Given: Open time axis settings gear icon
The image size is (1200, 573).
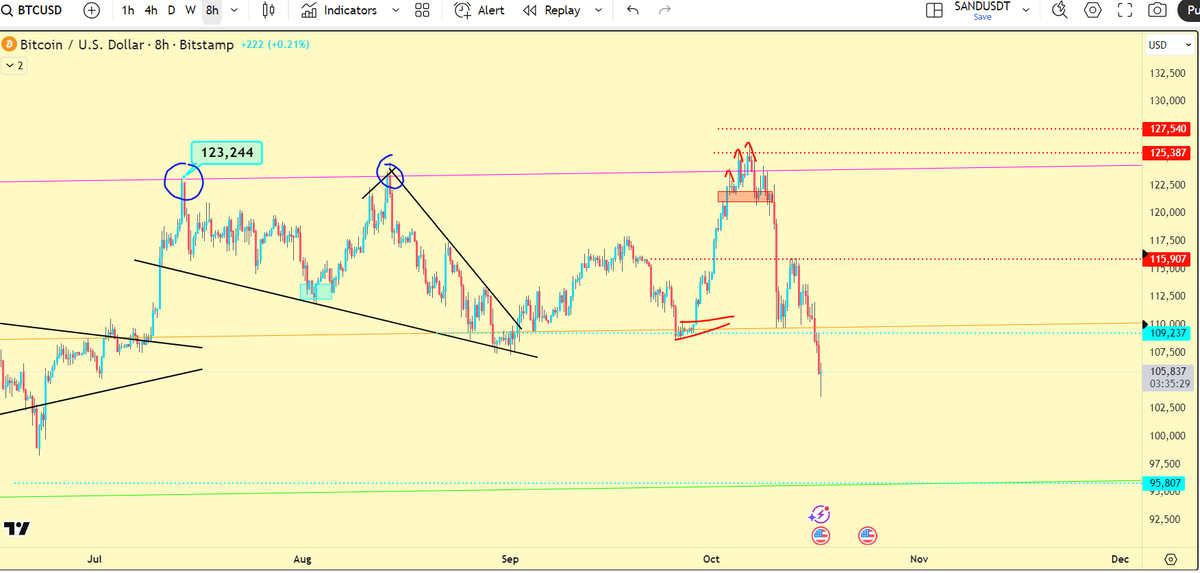Looking at the screenshot, I should (x=1170, y=558).
